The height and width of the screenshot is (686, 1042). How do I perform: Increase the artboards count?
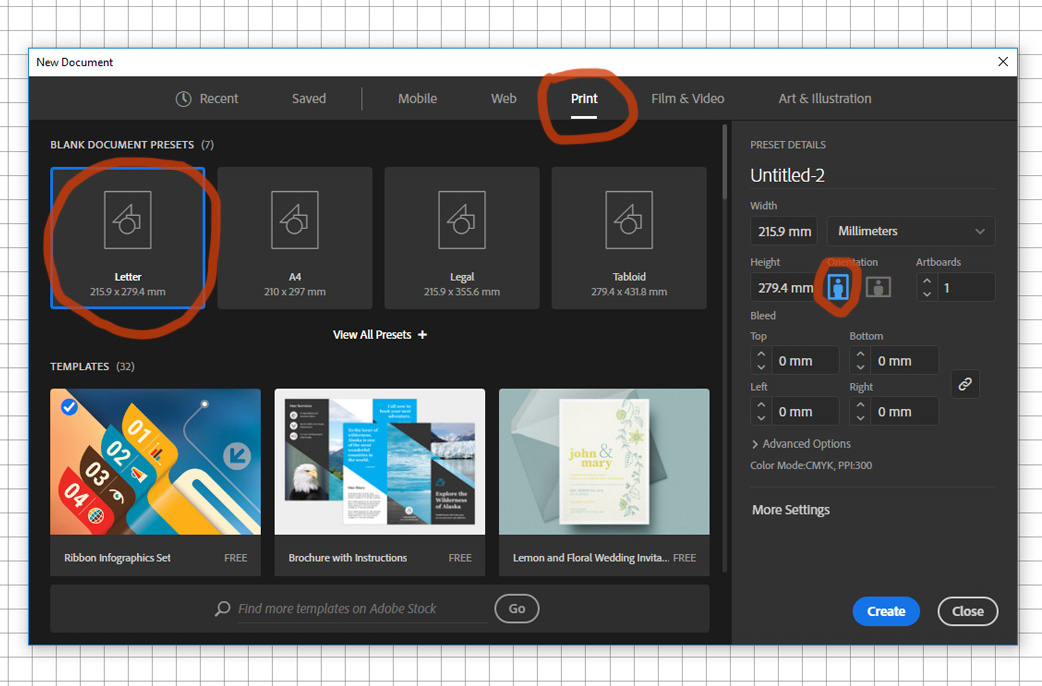pyautogui.click(x=927, y=281)
